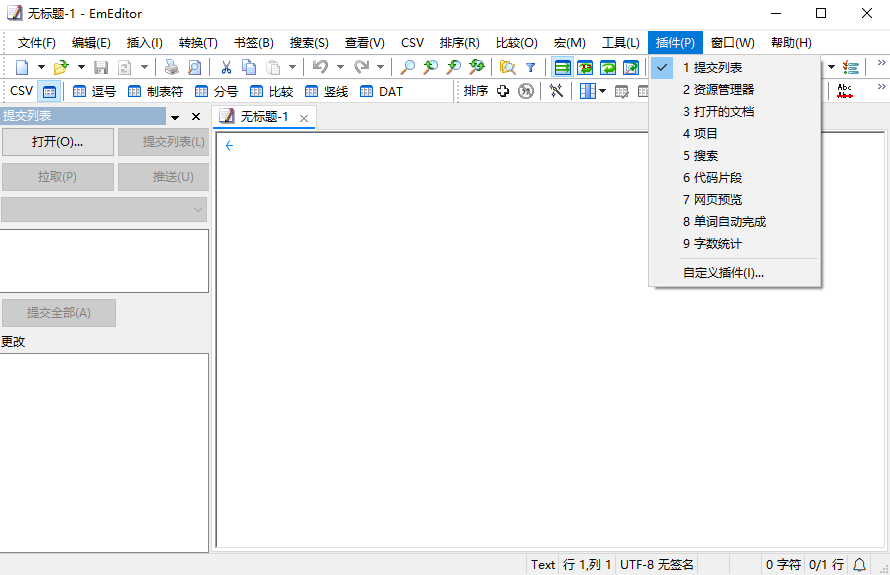890x575 pixels.
Task: Open the 提交列表 panel menu arrow
Action: 175,117
